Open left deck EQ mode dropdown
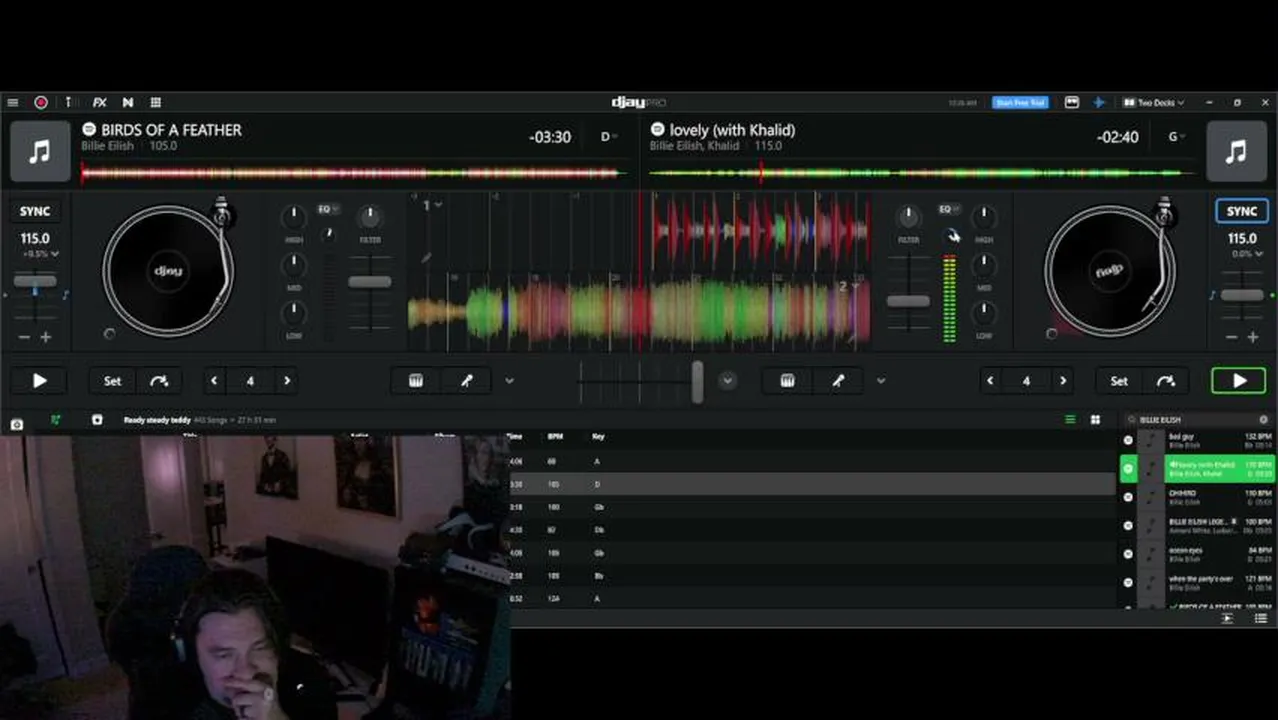The height and width of the screenshot is (720, 1278). tap(327, 209)
